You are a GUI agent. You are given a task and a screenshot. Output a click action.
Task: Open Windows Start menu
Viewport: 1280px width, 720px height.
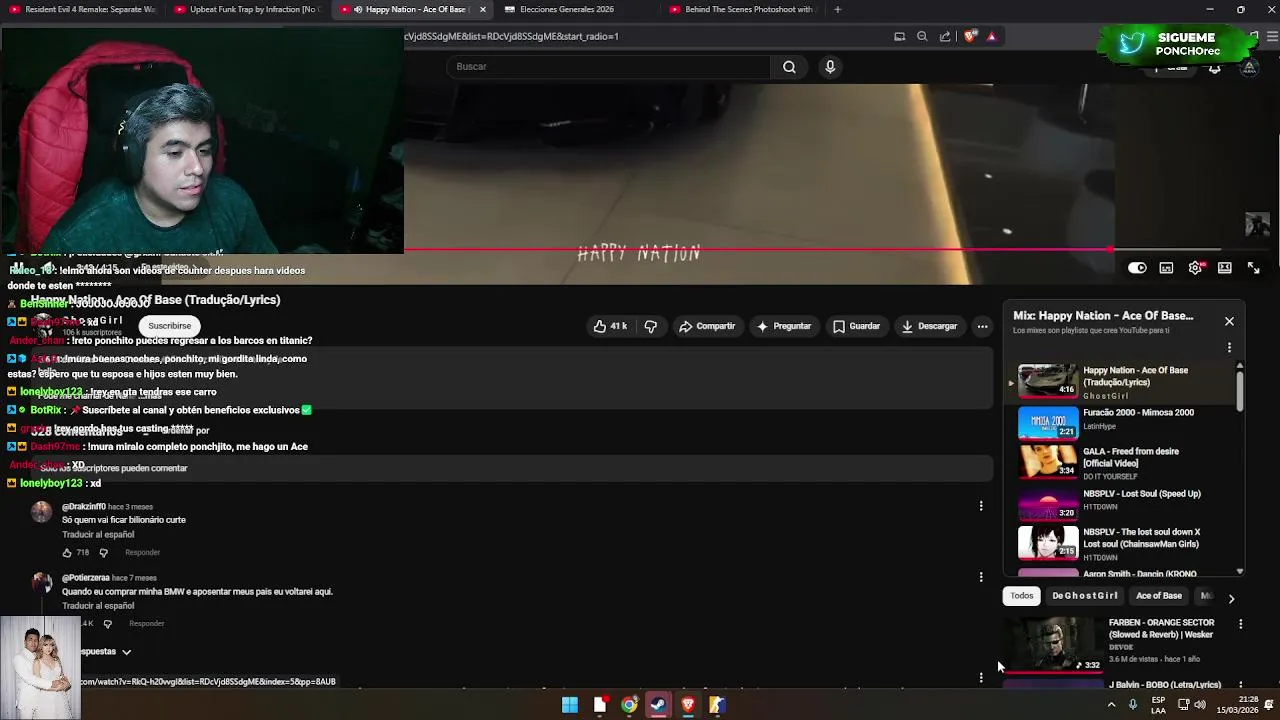click(x=570, y=705)
